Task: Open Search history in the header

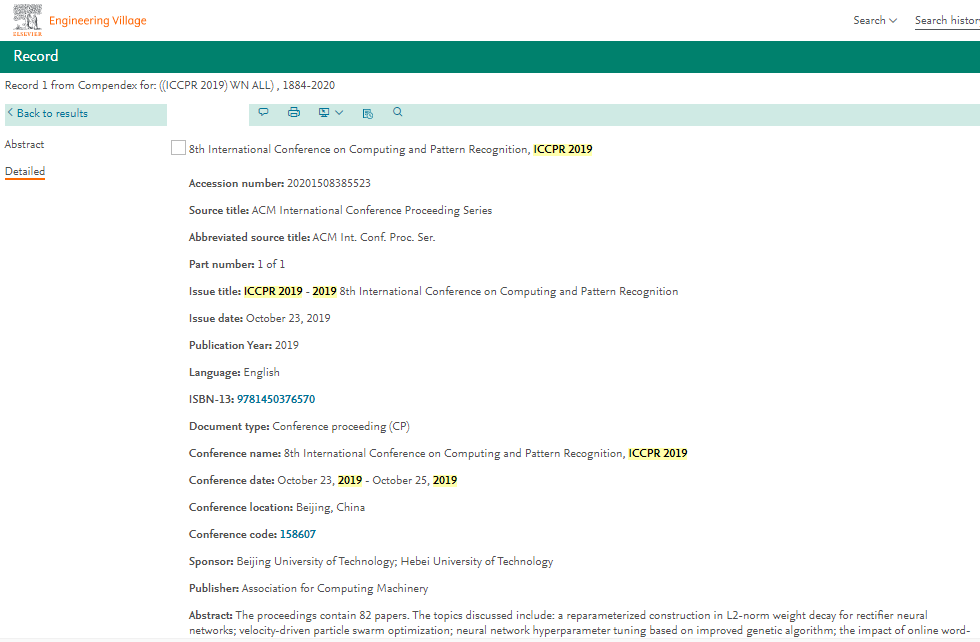Action: (x=946, y=20)
